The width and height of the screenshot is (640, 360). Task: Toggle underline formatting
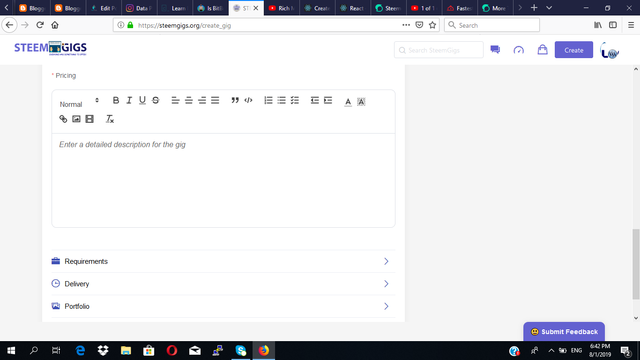142,100
